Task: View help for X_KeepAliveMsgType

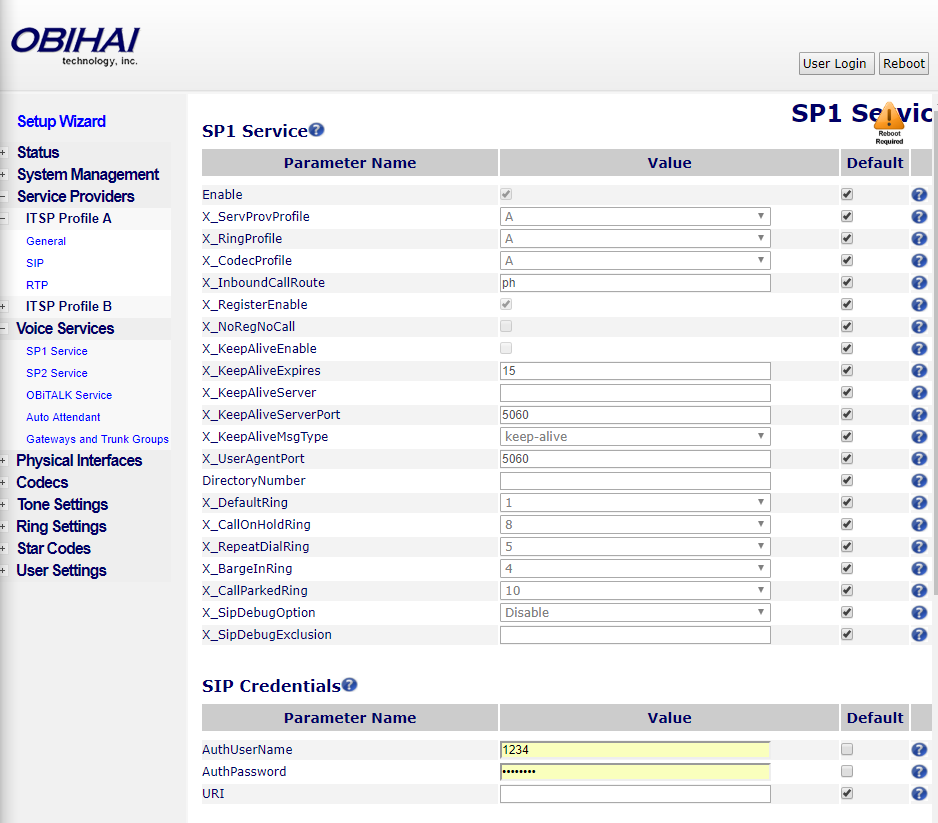Action: (x=919, y=437)
